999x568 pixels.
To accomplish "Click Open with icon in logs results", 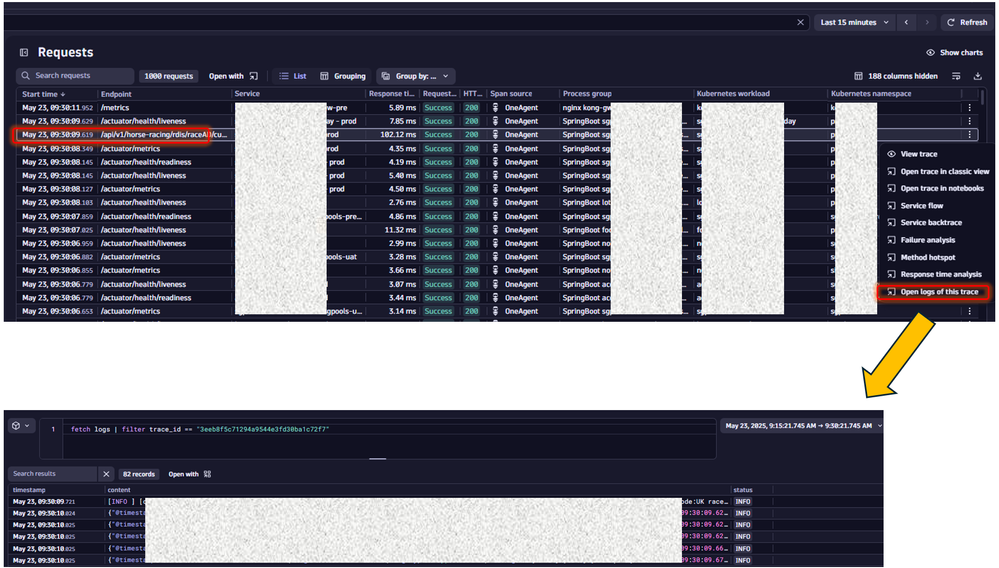I will [x=189, y=474].
